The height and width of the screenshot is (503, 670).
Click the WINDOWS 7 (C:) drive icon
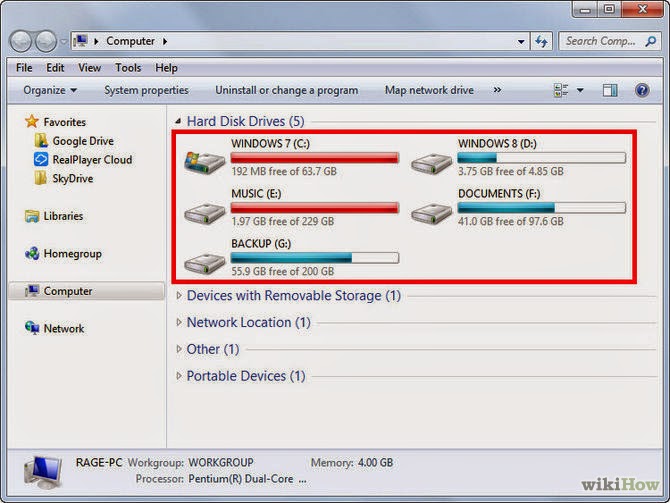204,163
